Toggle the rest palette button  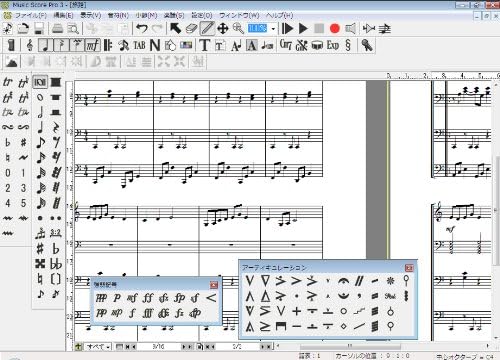point(61,45)
